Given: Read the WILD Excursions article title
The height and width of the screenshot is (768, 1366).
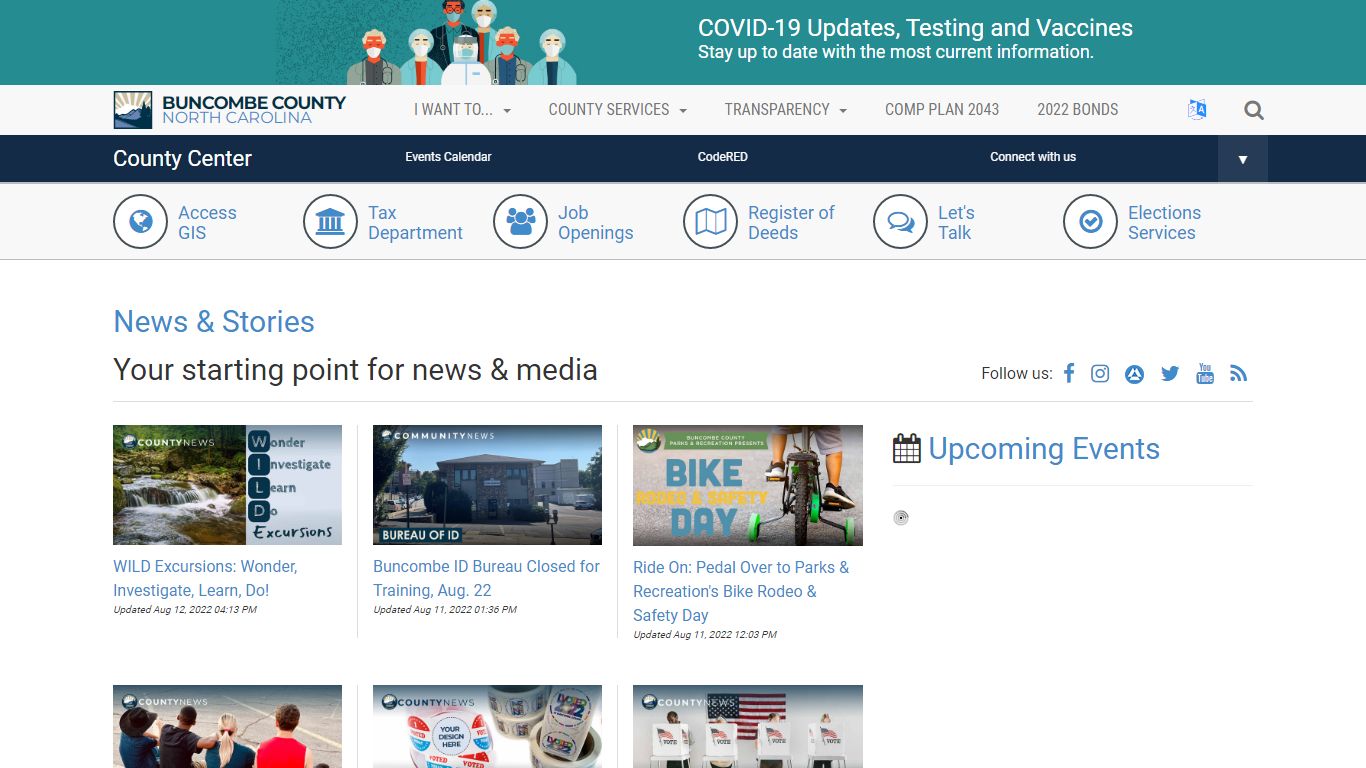Looking at the screenshot, I should 205,578.
